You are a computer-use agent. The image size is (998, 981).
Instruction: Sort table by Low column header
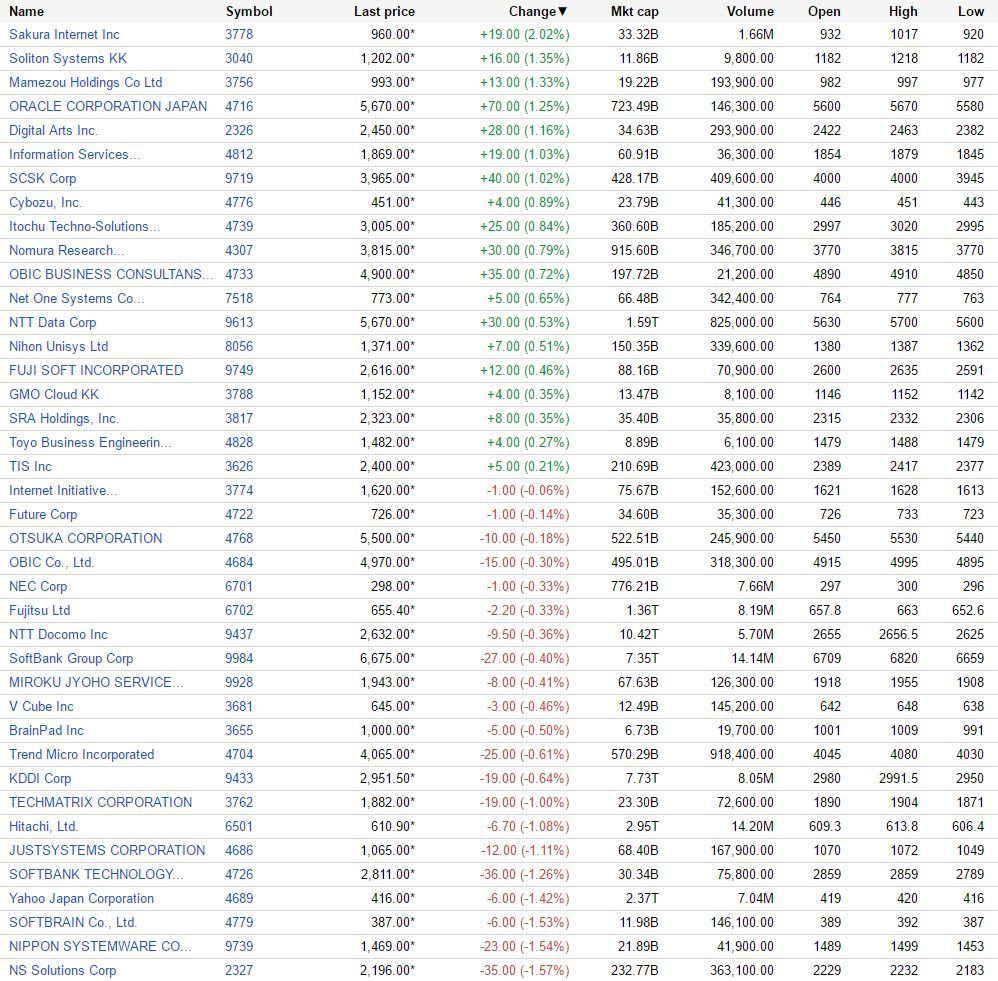point(971,11)
